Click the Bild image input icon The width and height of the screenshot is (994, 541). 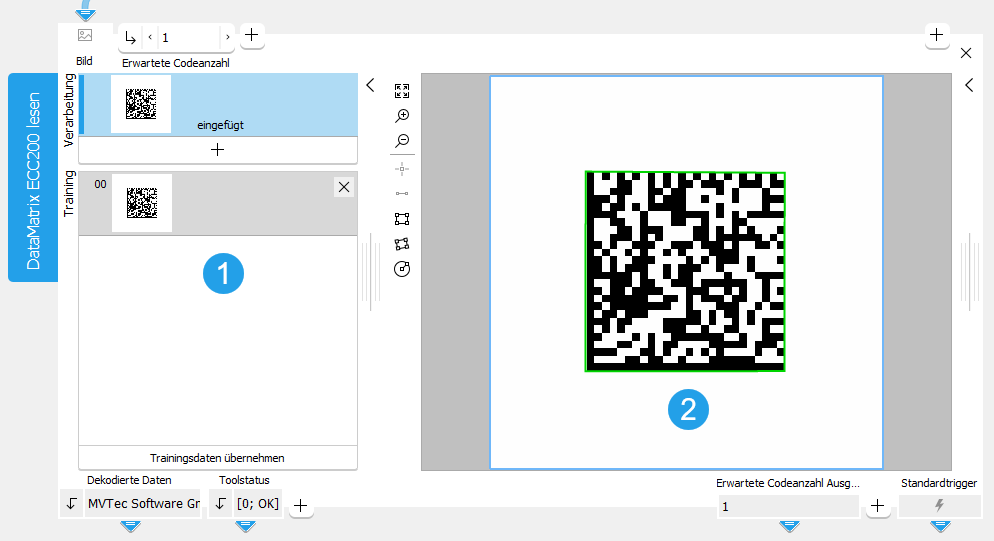coord(85,36)
